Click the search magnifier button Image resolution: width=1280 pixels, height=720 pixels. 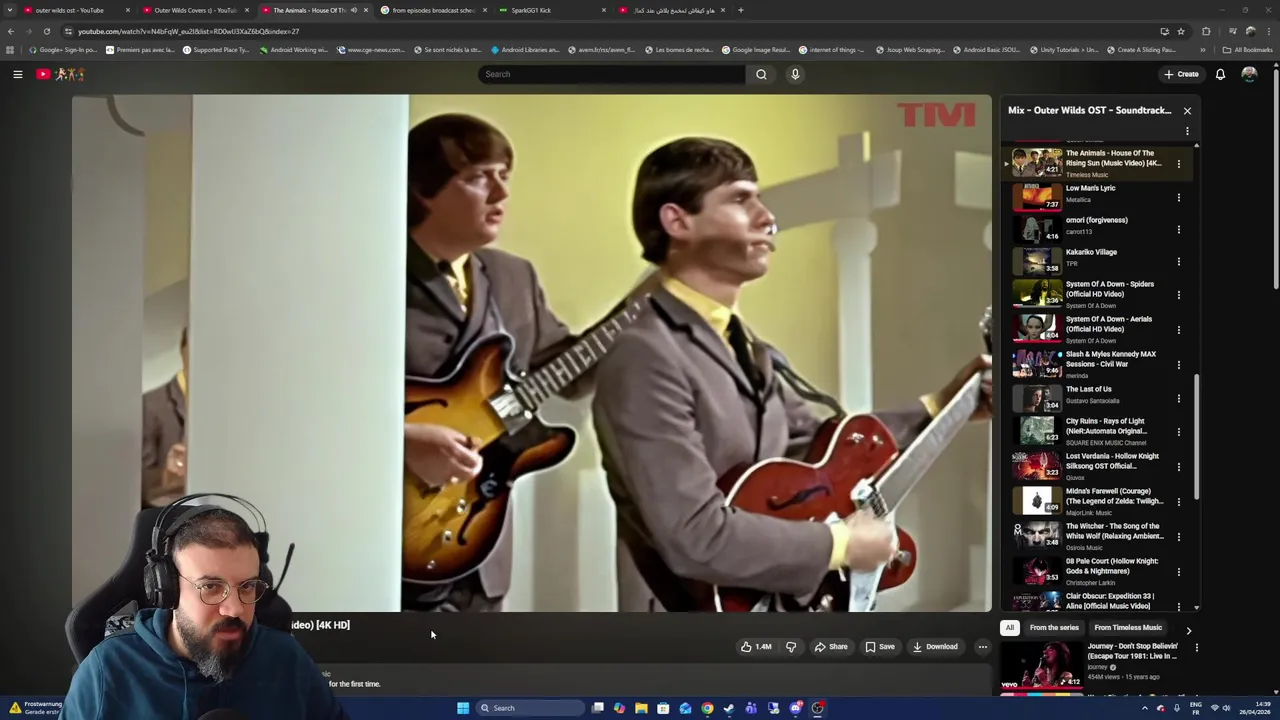click(761, 74)
